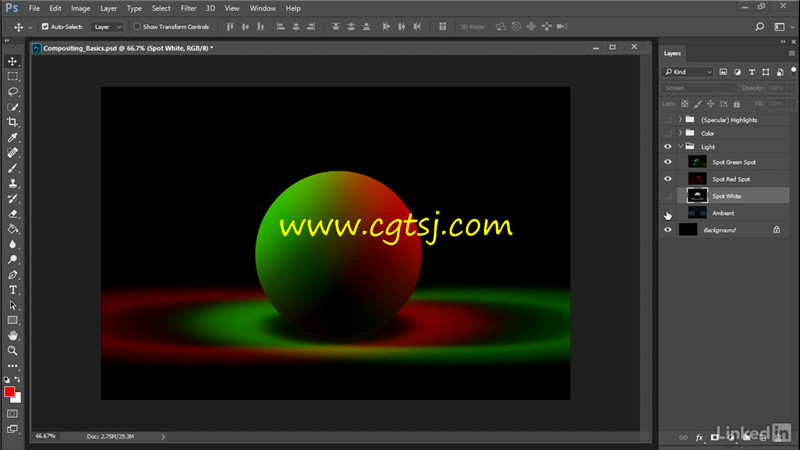This screenshot has height=450, width=800.
Task: Select the Path Selection tool
Action: click(13, 306)
